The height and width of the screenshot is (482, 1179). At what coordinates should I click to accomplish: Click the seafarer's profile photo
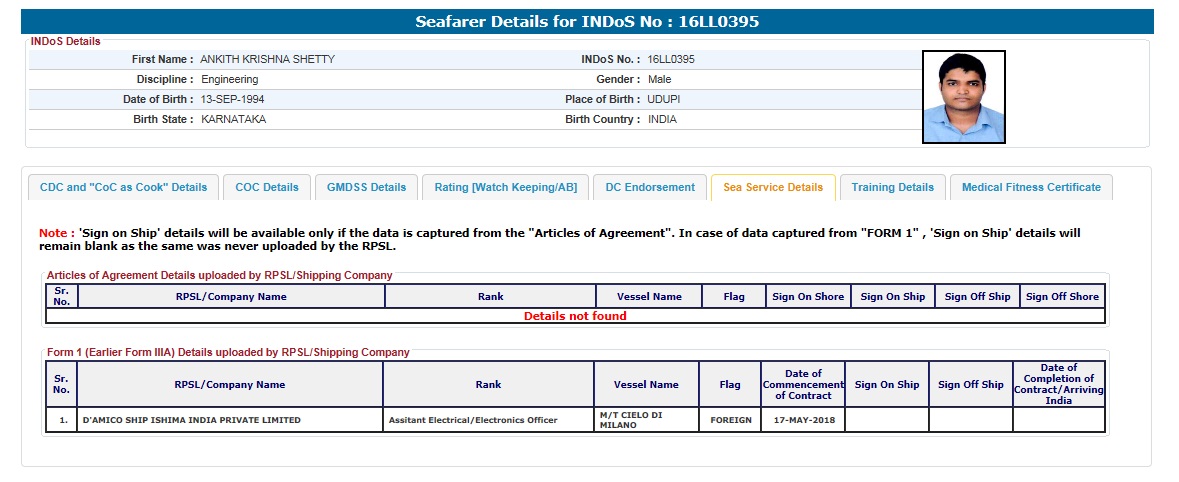pyautogui.click(x=963, y=97)
